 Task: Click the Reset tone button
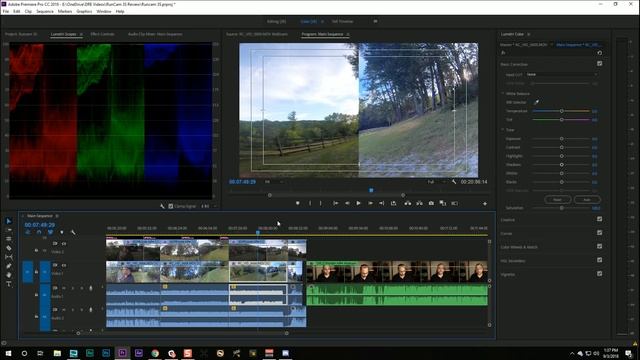click(558, 200)
